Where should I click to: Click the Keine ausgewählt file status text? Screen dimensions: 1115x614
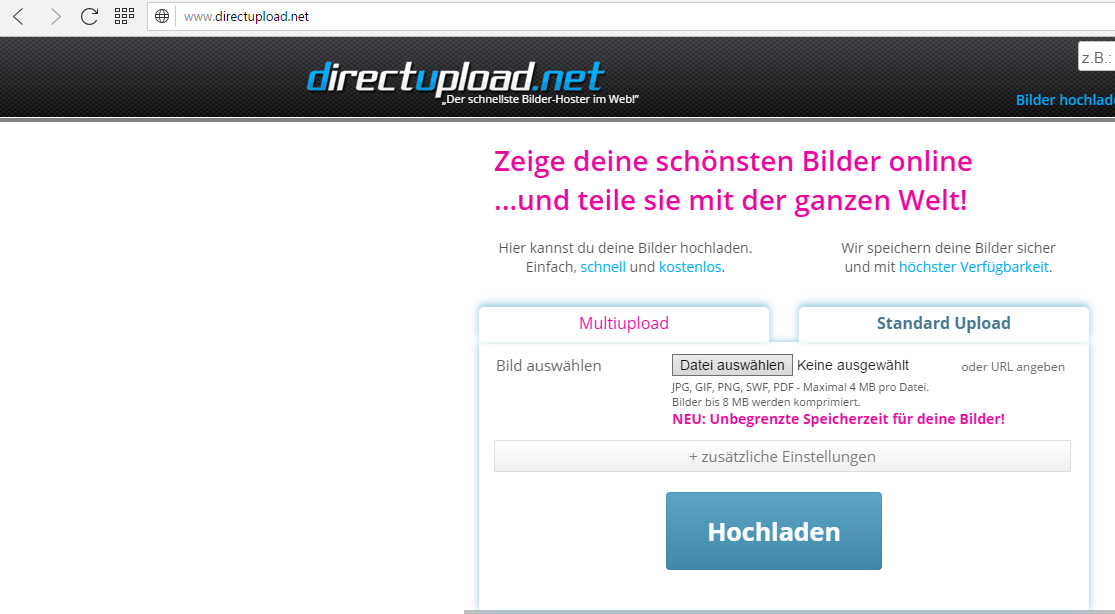(853, 365)
